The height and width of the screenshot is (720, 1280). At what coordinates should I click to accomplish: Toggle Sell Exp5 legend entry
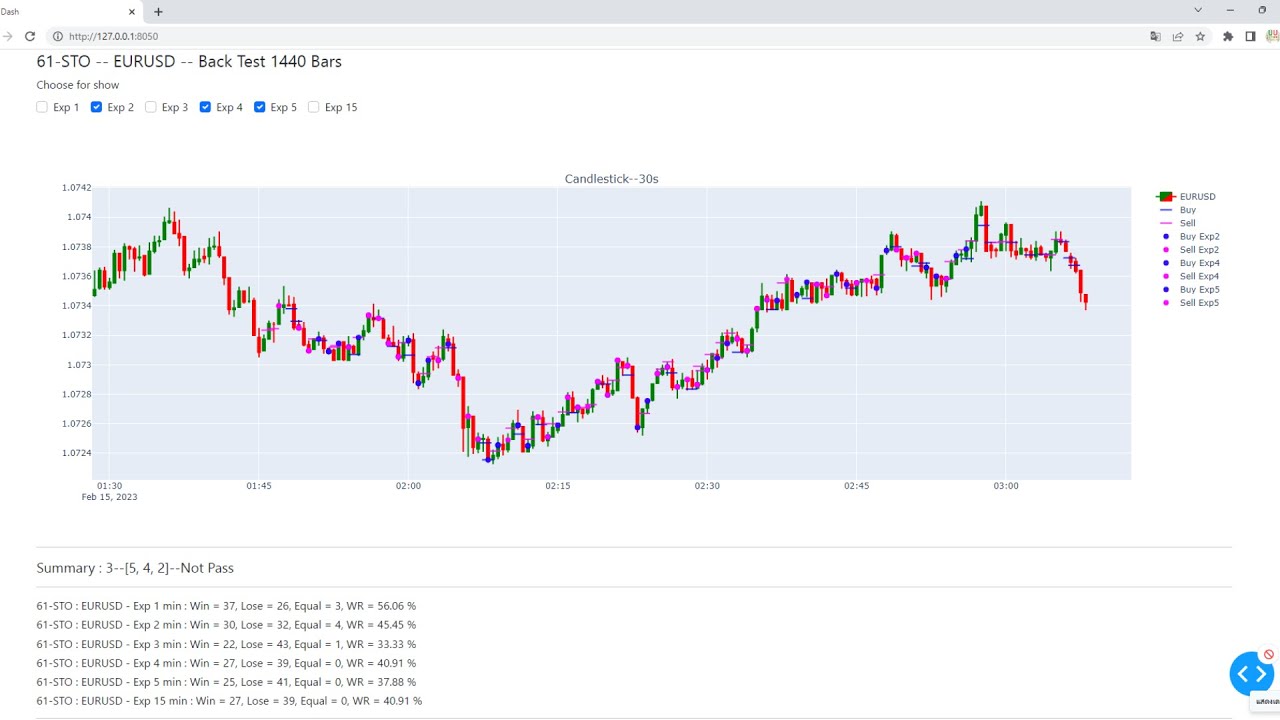(1199, 303)
